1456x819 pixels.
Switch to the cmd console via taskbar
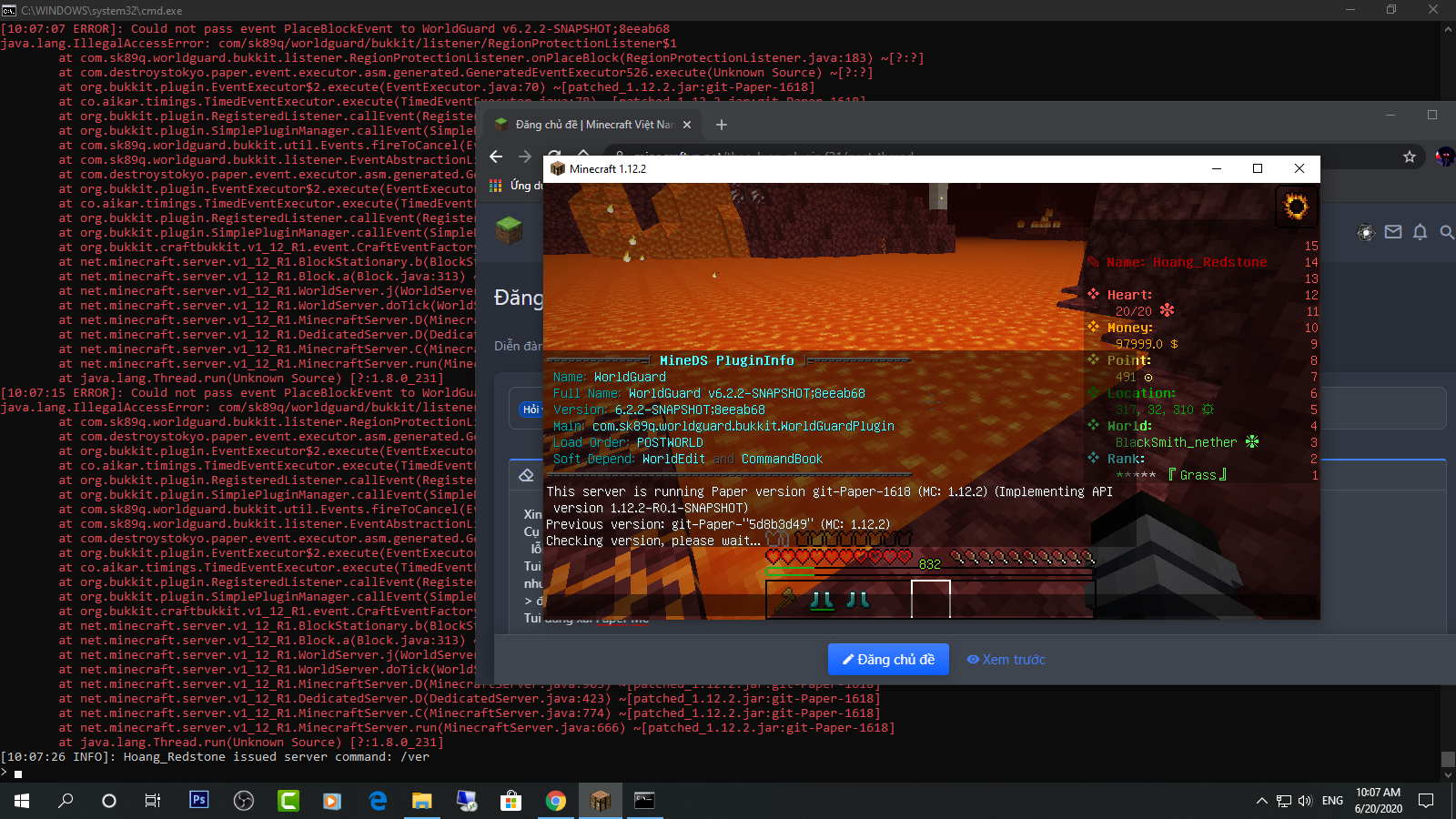(x=644, y=801)
